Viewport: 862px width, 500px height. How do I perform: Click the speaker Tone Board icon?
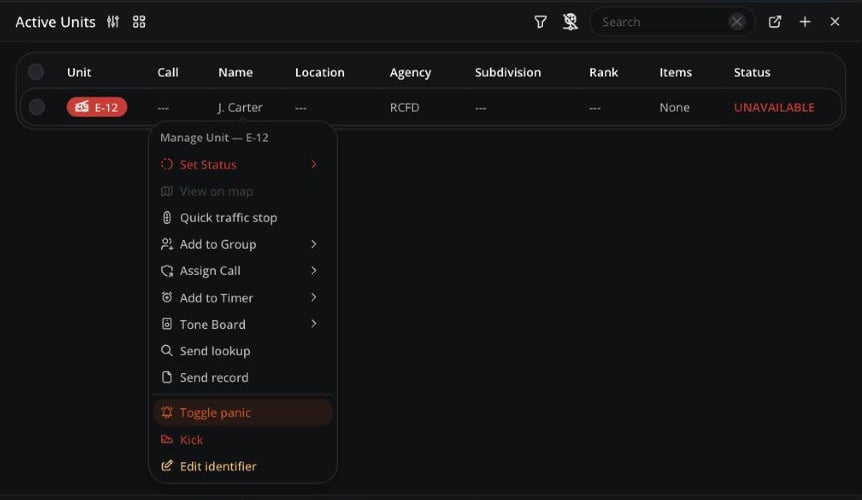pos(167,324)
